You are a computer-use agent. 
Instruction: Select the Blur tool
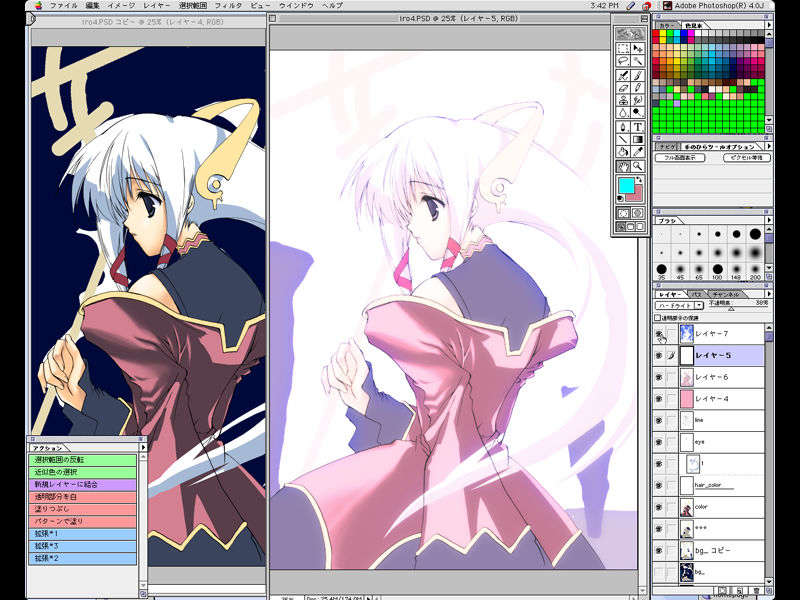[x=623, y=112]
